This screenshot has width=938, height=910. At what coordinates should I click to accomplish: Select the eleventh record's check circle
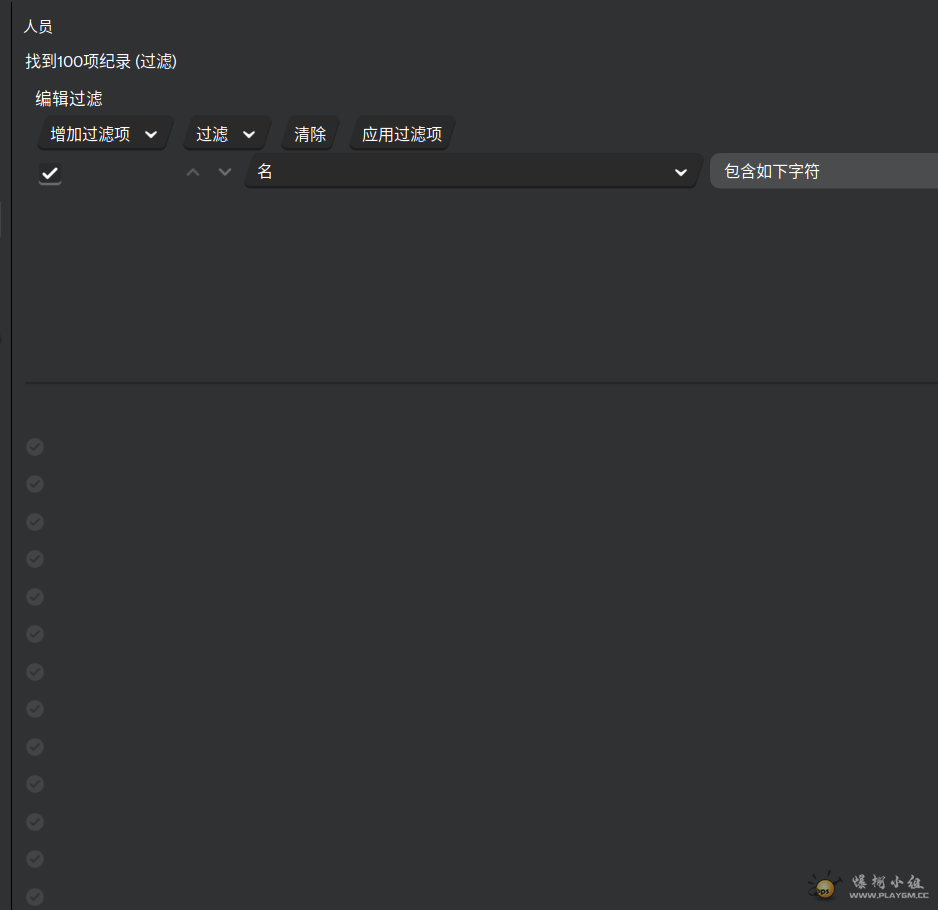coord(35,822)
